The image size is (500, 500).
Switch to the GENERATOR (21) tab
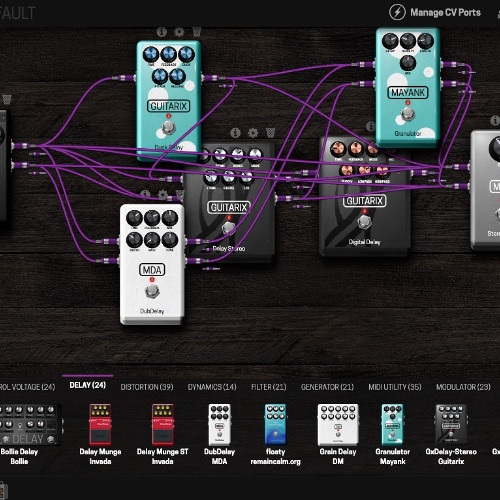327,387
